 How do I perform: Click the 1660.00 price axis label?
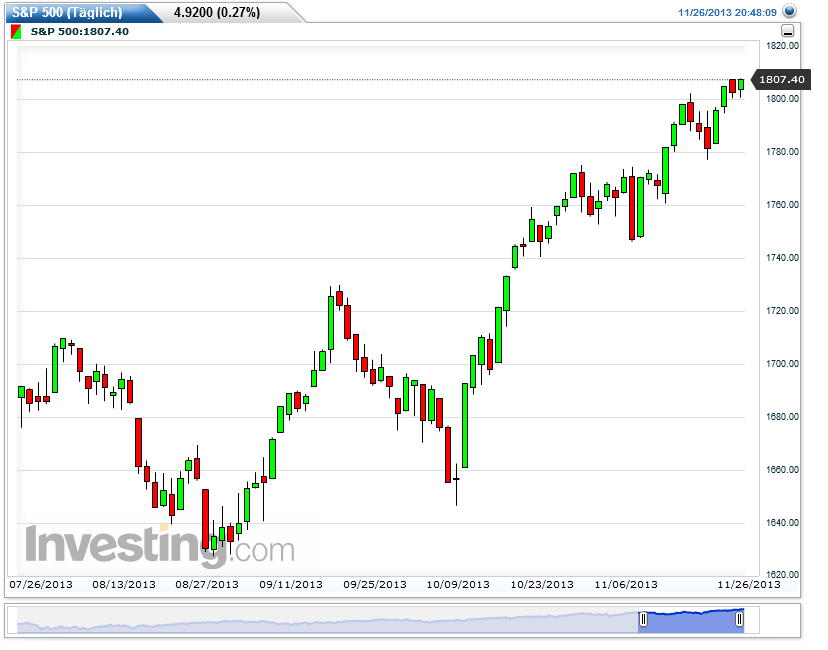tap(782, 469)
